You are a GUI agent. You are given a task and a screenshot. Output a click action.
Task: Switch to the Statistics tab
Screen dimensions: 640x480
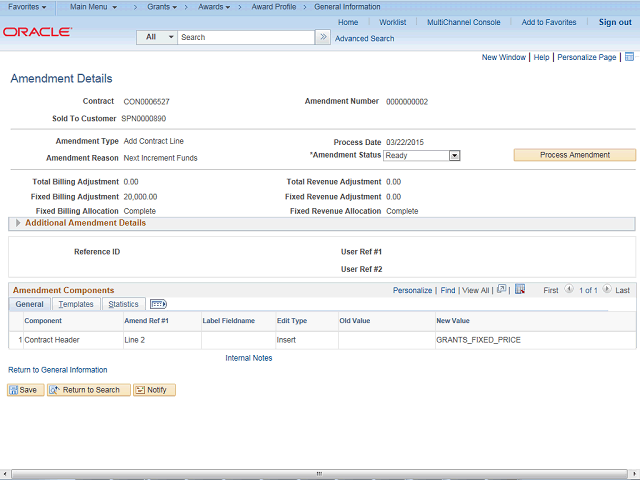tap(123, 304)
